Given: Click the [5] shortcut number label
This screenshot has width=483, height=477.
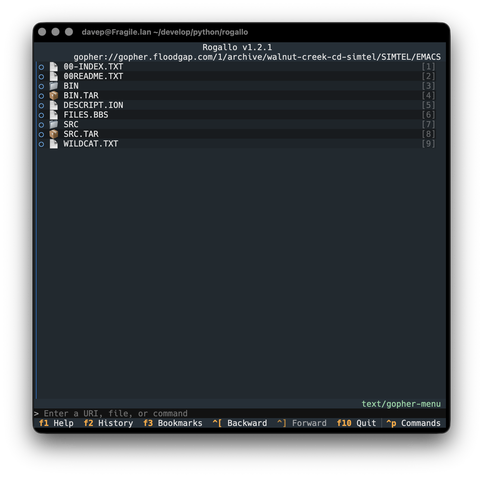Looking at the screenshot, I should [428, 105].
